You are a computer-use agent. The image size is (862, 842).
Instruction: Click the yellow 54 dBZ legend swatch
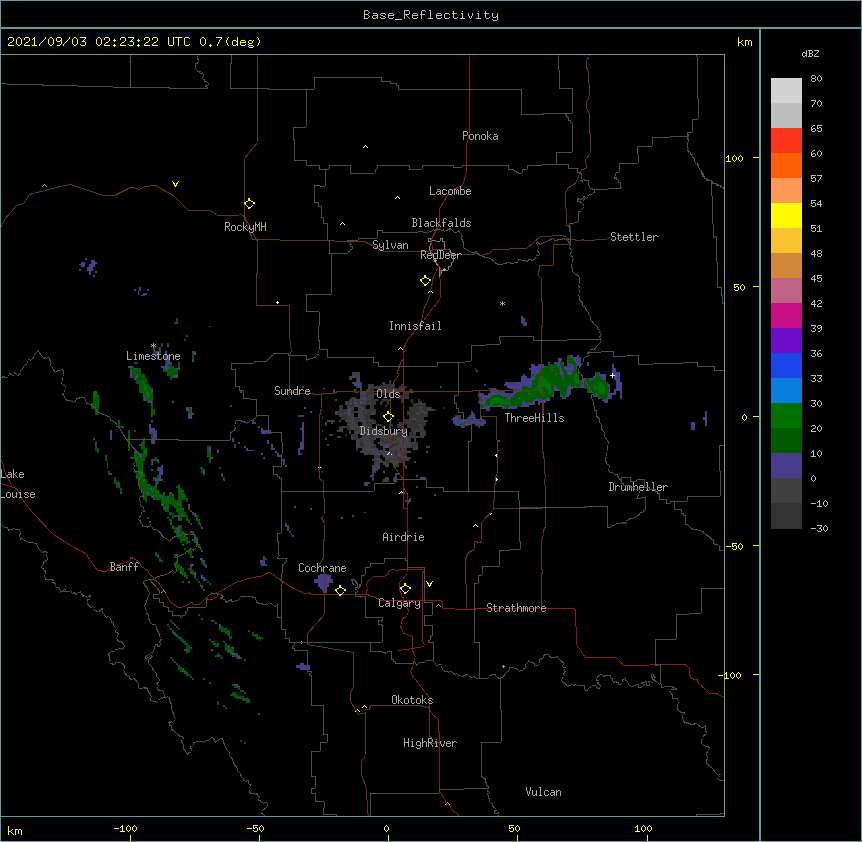click(786, 215)
